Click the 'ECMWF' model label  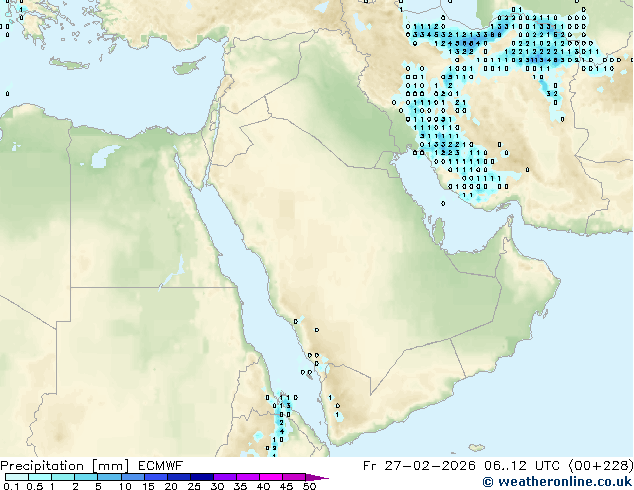(160, 466)
